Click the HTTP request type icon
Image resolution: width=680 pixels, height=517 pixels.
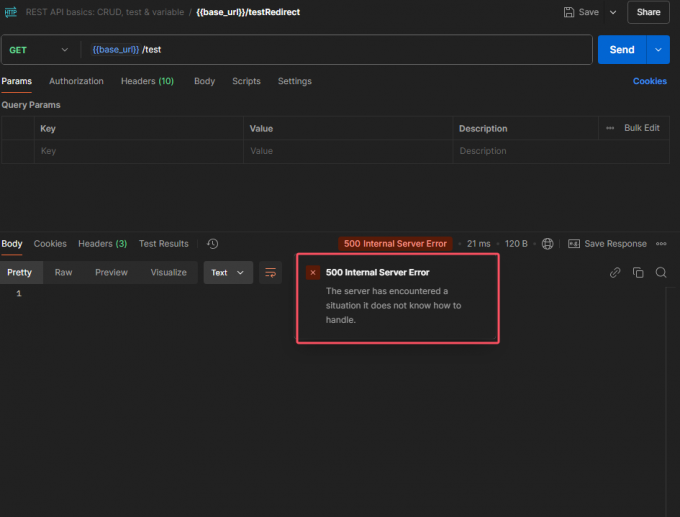click(x=11, y=12)
